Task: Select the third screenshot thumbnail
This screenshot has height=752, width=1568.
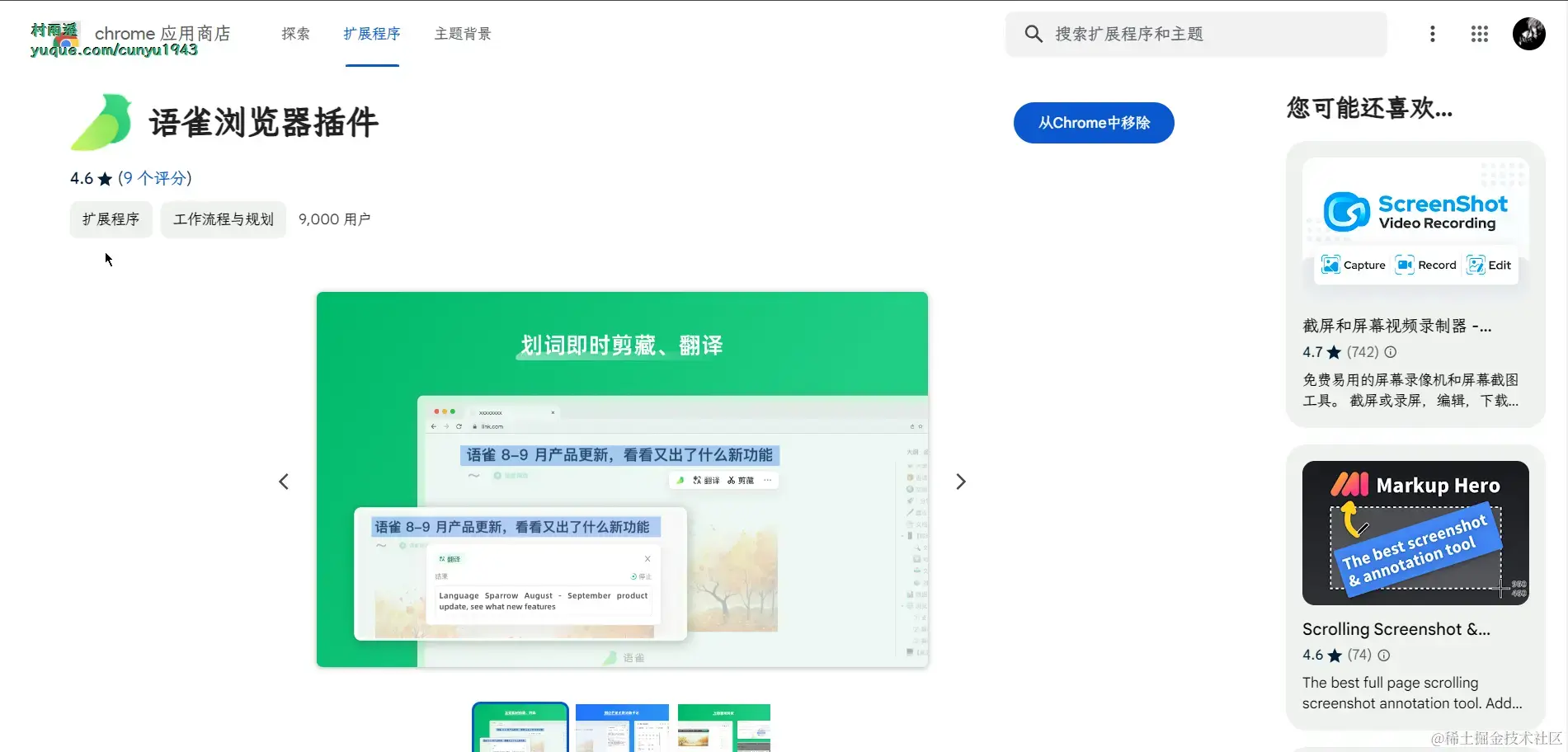Action: click(724, 727)
